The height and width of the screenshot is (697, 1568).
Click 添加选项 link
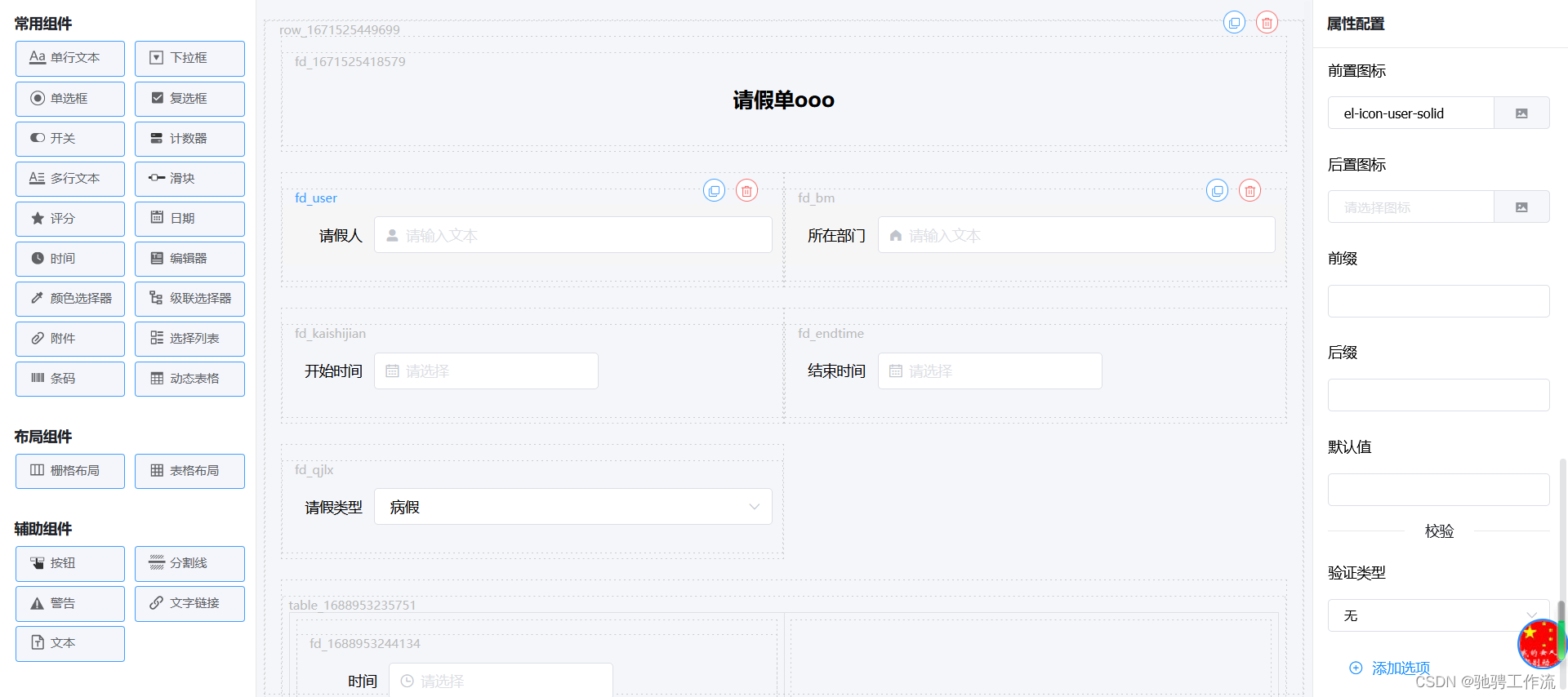tap(1390, 668)
